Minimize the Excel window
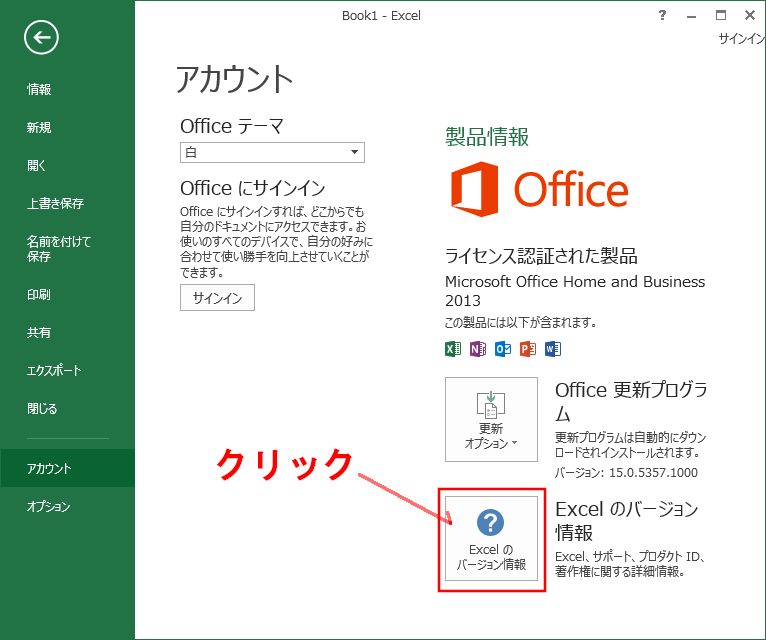Viewport: 766px width, 640px height. (x=691, y=16)
